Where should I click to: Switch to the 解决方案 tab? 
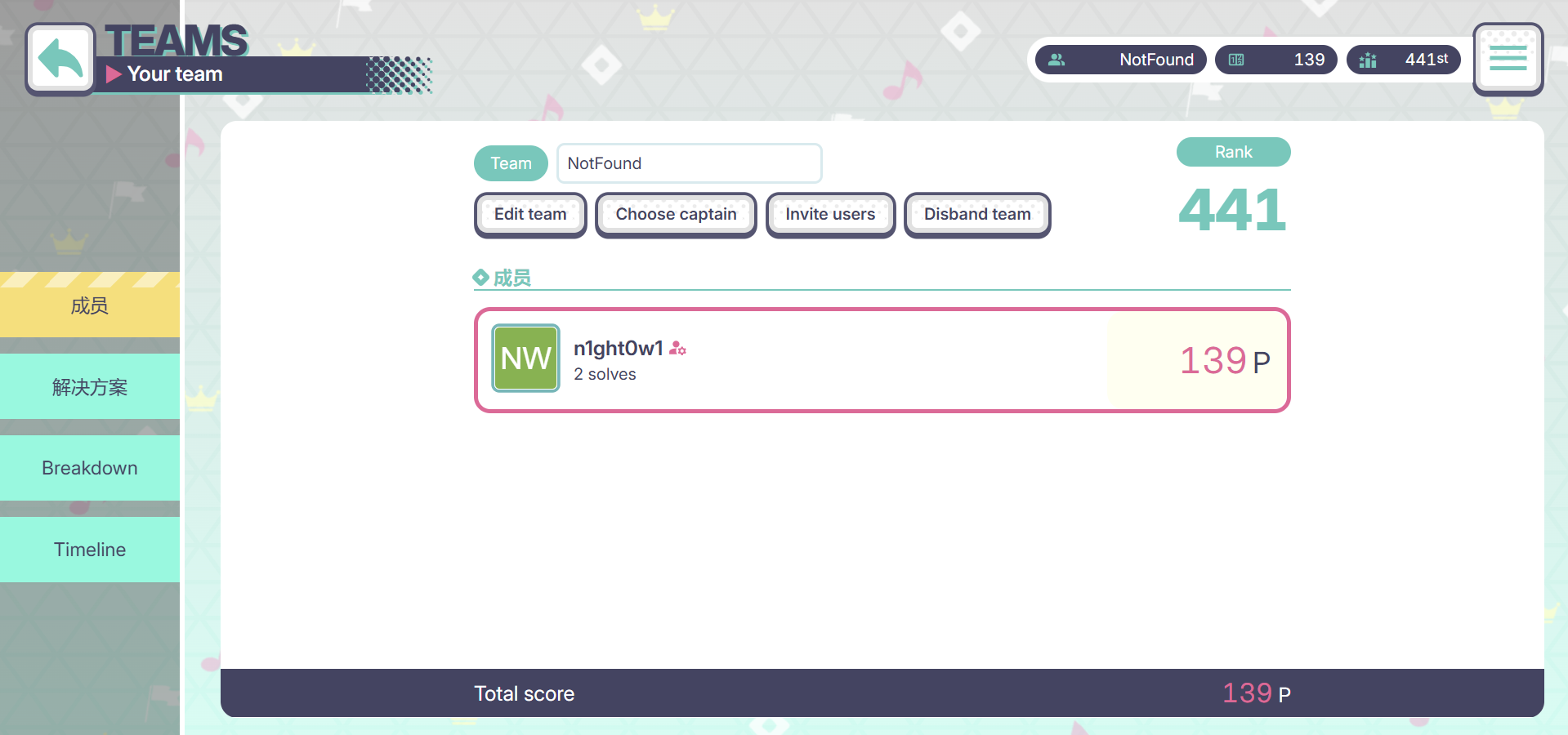[90, 387]
